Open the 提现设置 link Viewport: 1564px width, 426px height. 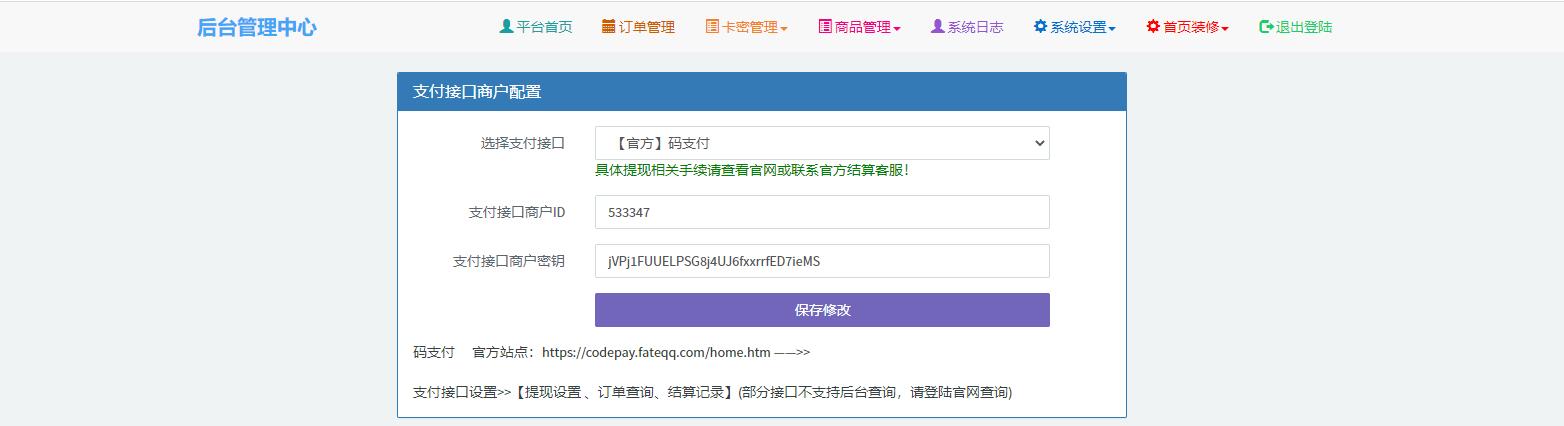pyautogui.click(x=553, y=392)
